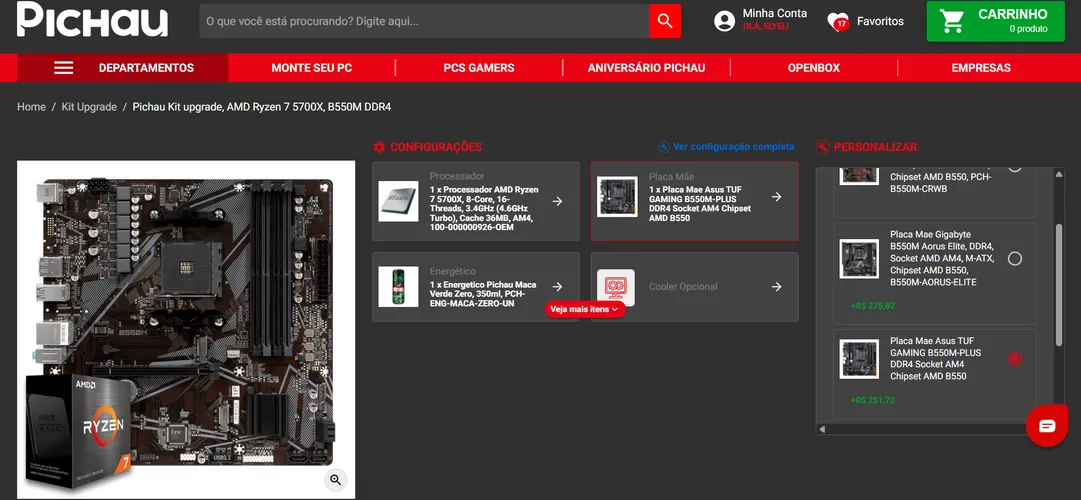Click the Asus TUF thumbnail in Personalizar list
Image resolution: width=1081 pixels, height=500 pixels.
[859, 359]
